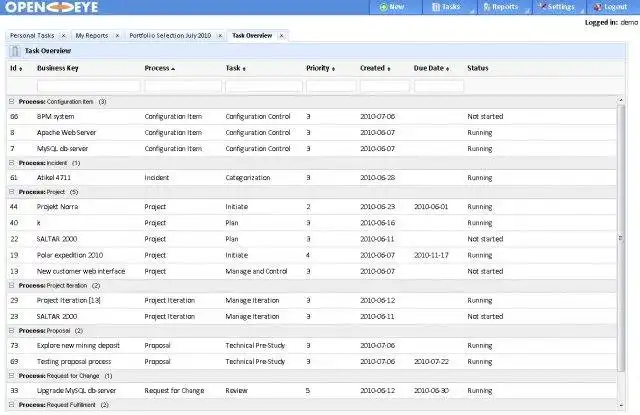Collapse the Request for Change group

pyautogui.click(x=12, y=376)
